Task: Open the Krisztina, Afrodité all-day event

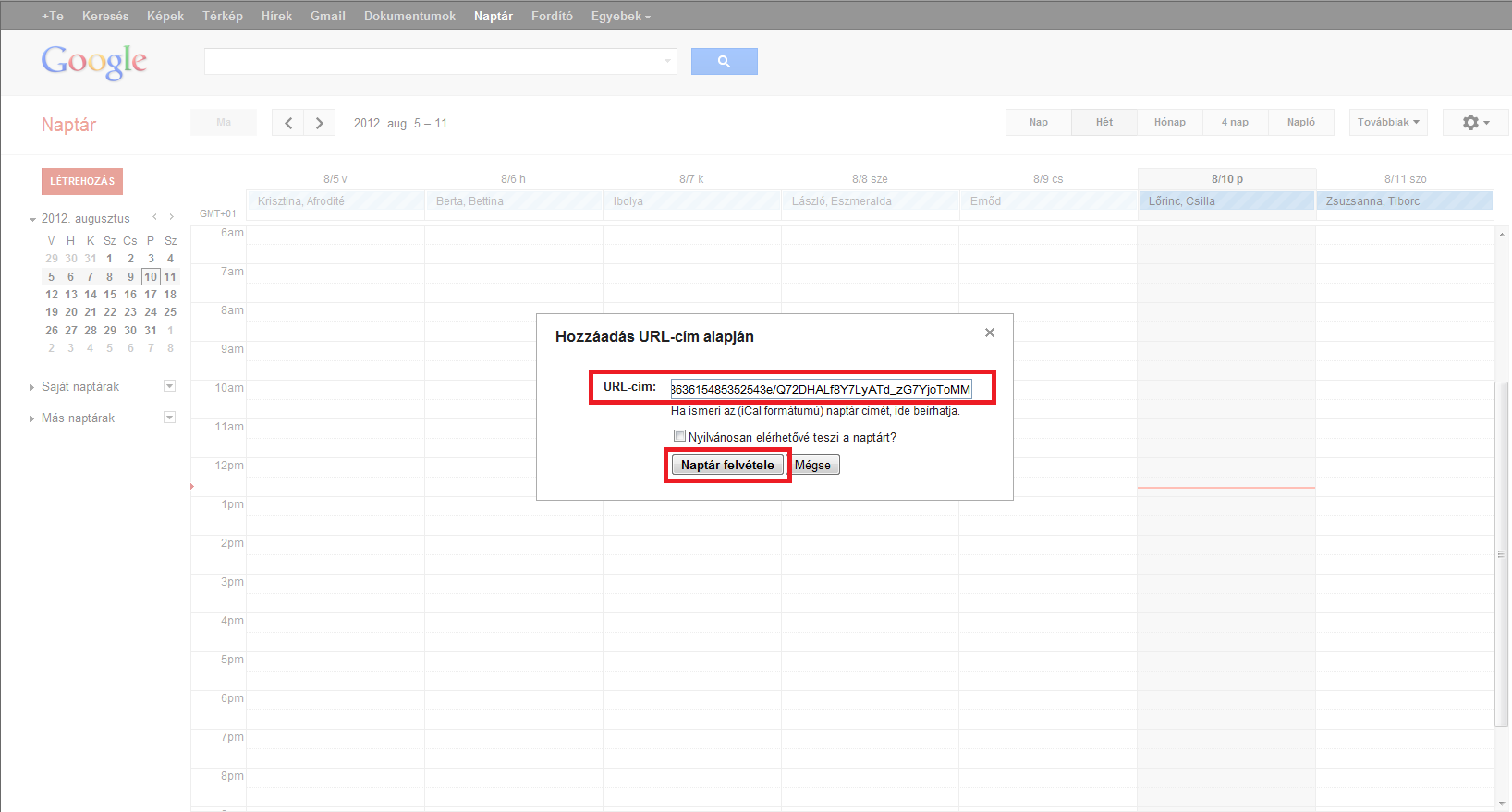Action: 335,200
